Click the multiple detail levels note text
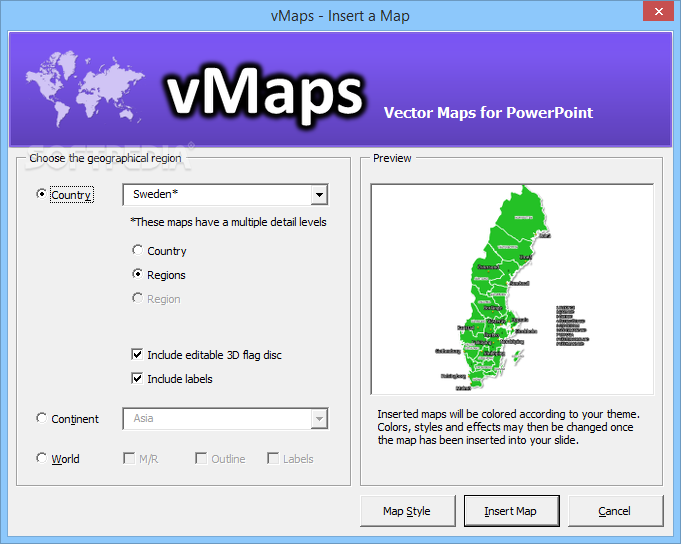681x544 pixels. point(228,222)
